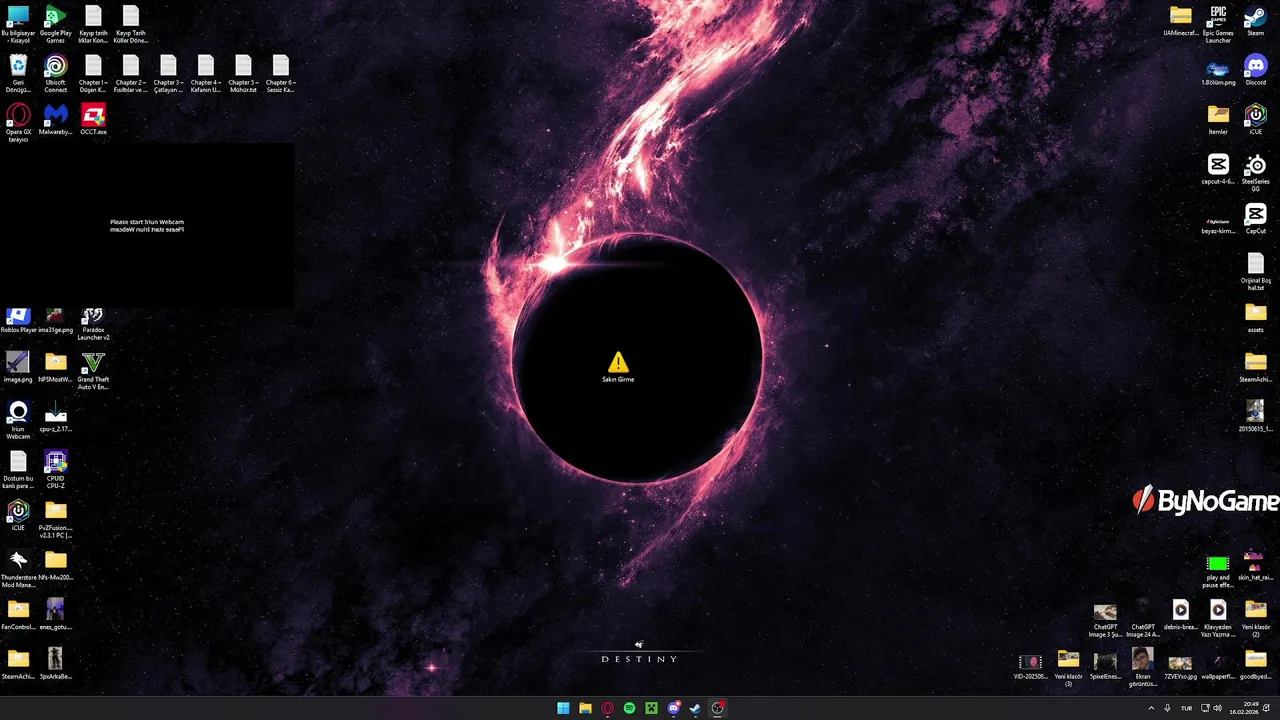Viewport: 1280px width, 720px height.
Task: Select the Steam desktop icon
Action: 1256,17
